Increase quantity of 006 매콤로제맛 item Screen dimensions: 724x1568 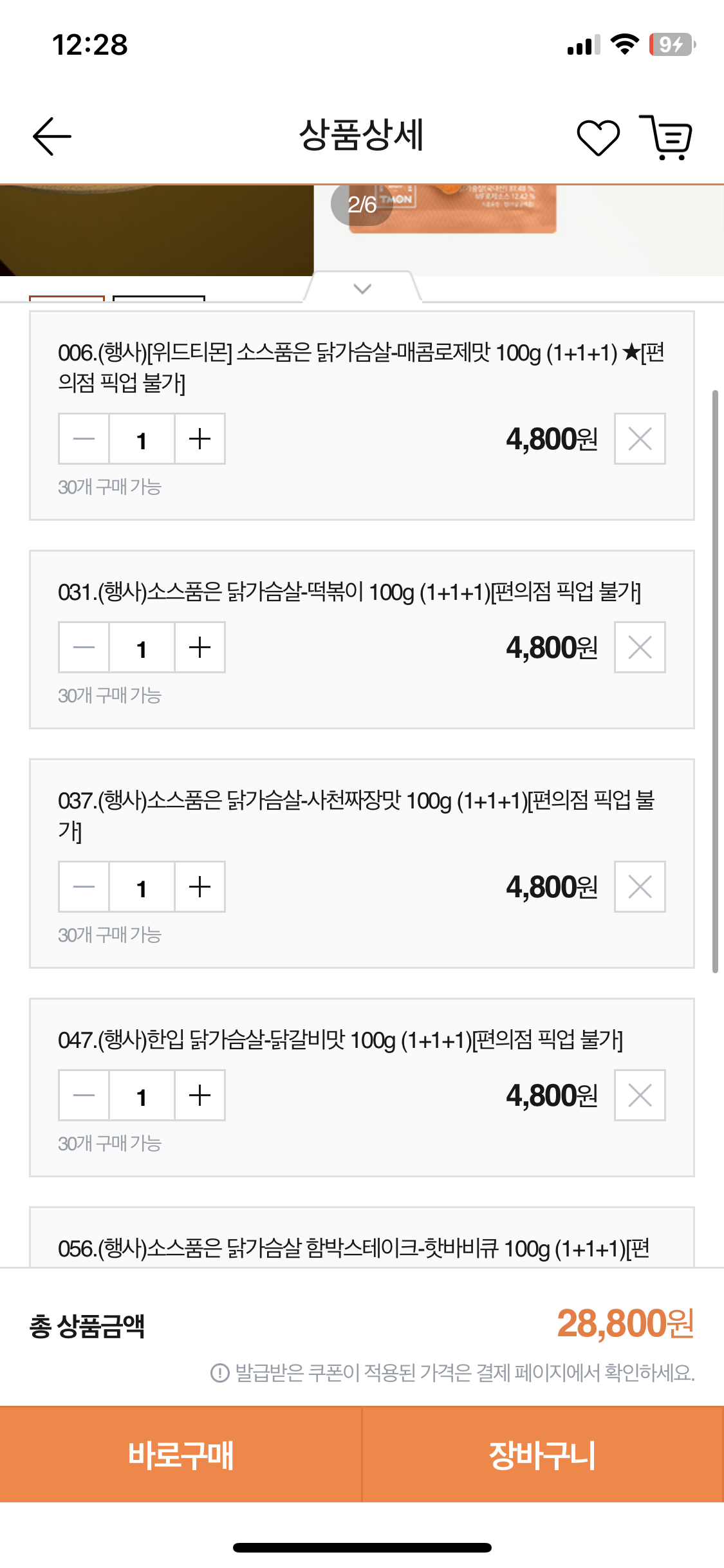click(x=200, y=439)
